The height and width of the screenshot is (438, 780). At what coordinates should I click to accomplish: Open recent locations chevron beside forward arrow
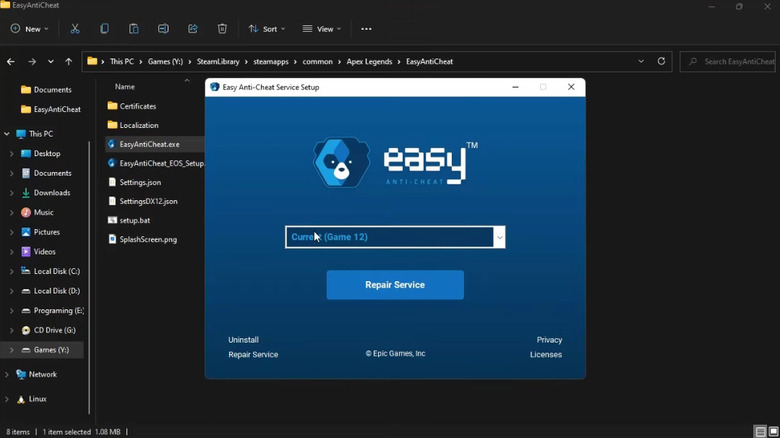[x=50, y=62]
